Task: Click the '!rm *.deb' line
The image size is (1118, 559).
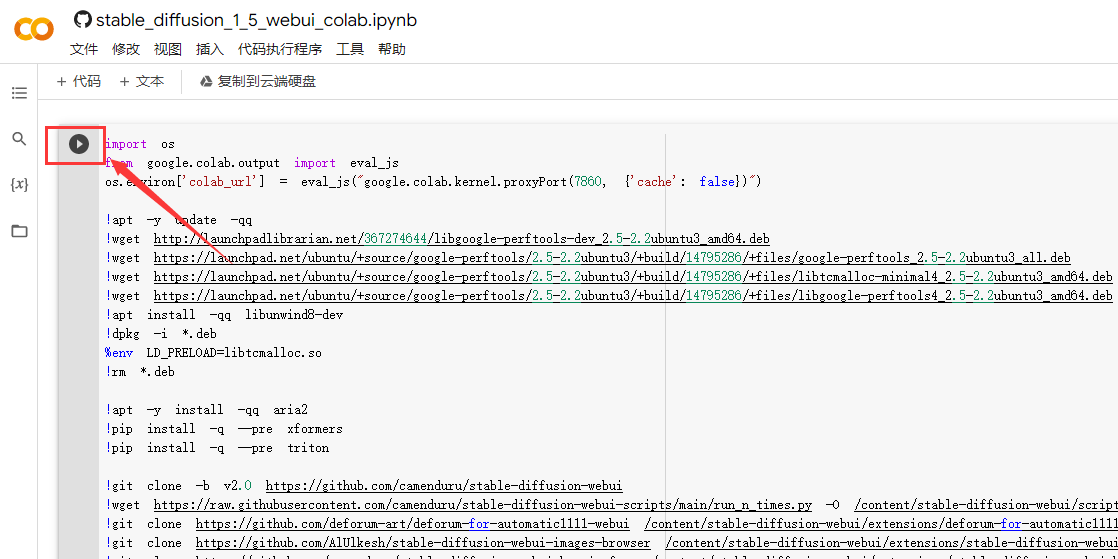Action: pyautogui.click(x=140, y=371)
